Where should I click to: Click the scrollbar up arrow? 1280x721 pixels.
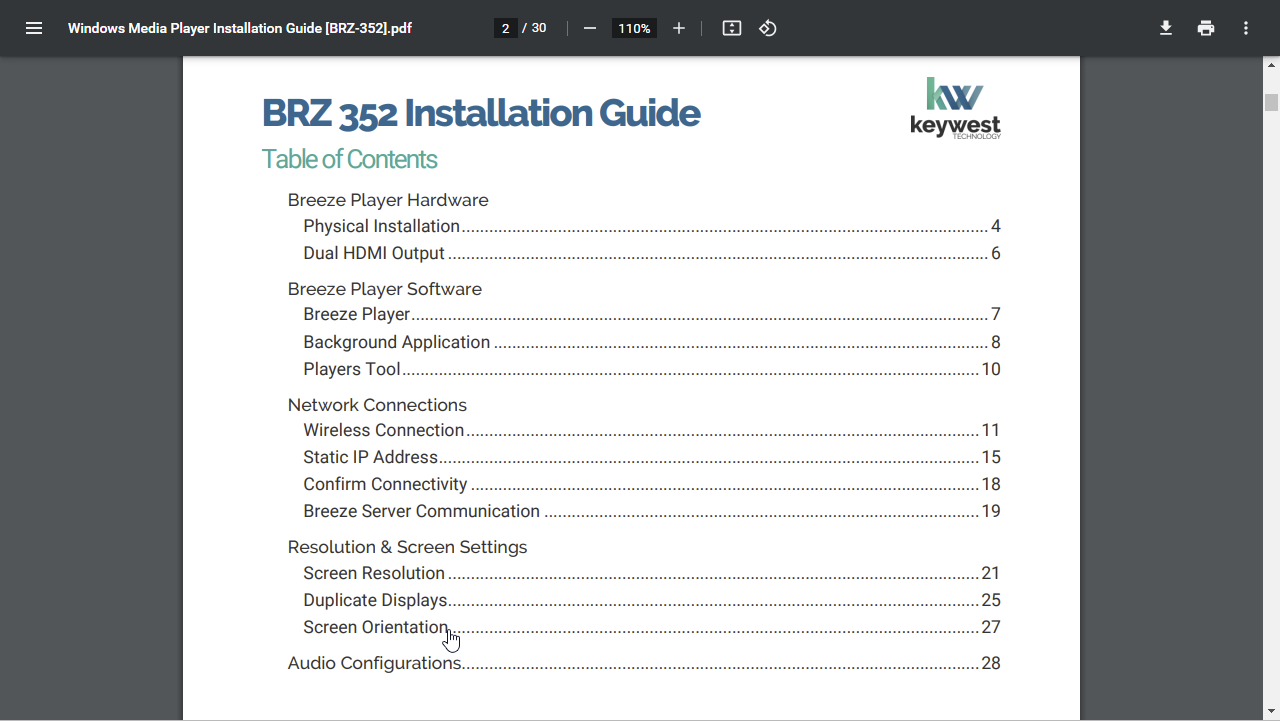[x=1271, y=65]
